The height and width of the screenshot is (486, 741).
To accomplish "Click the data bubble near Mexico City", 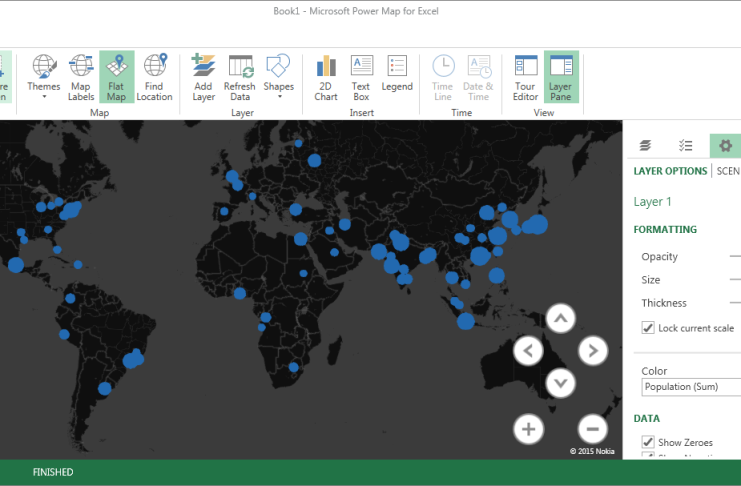I will pyautogui.click(x=16, y=265).
